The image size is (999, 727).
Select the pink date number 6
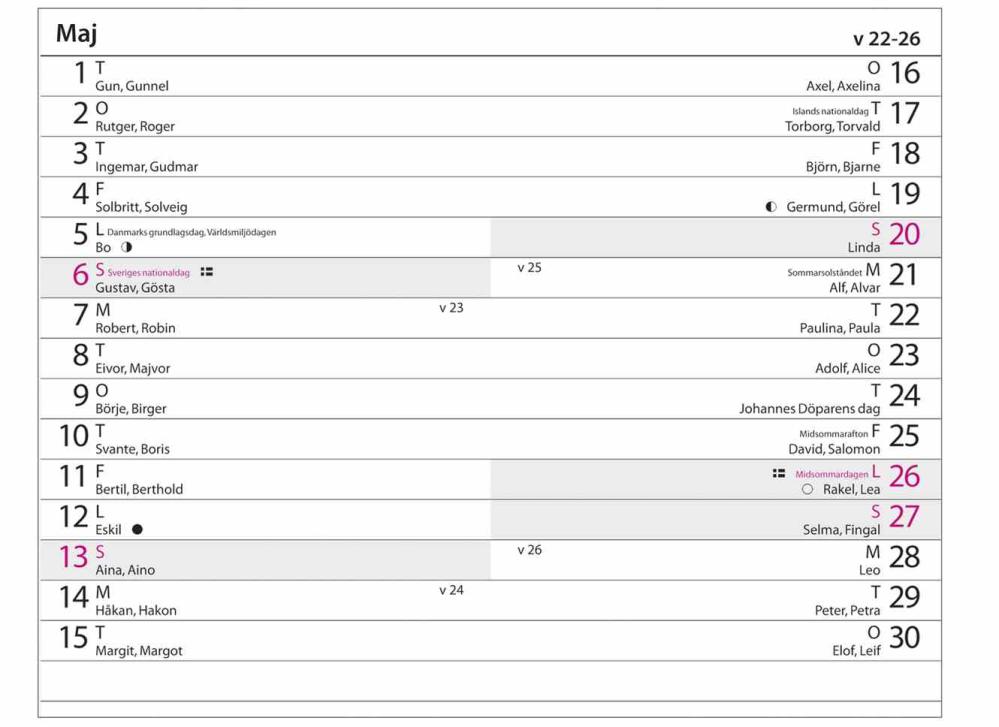click(x=80, y=275)
